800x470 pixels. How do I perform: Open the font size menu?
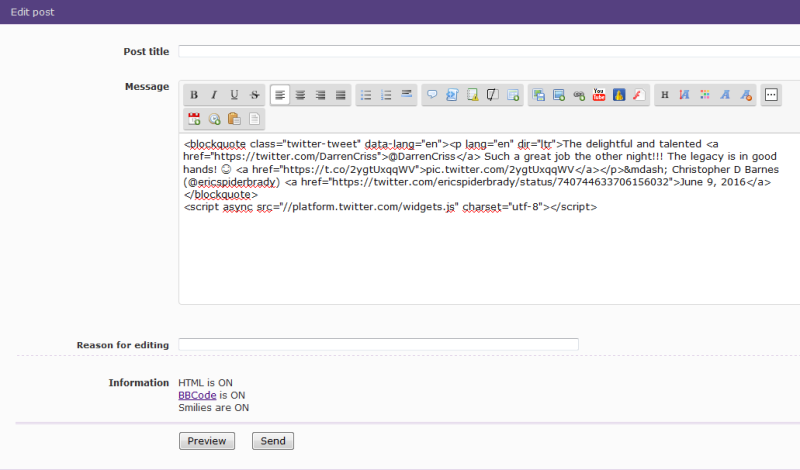point(685,95)
